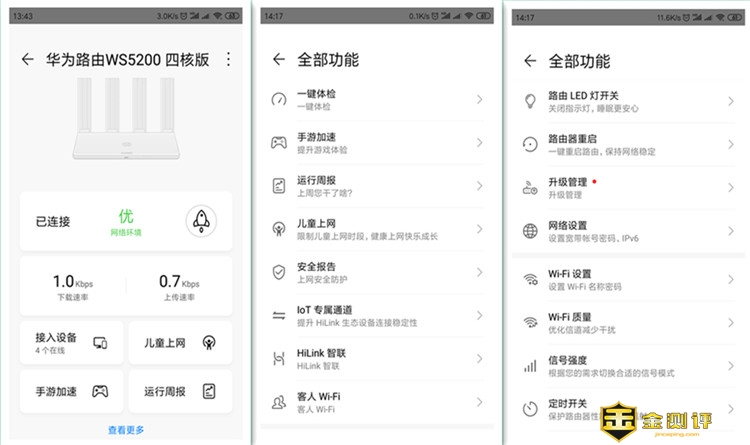Click the 路由 LED 灯开关 bulb icon
This screenshot has width=750, height=445.
click(530, 100)
